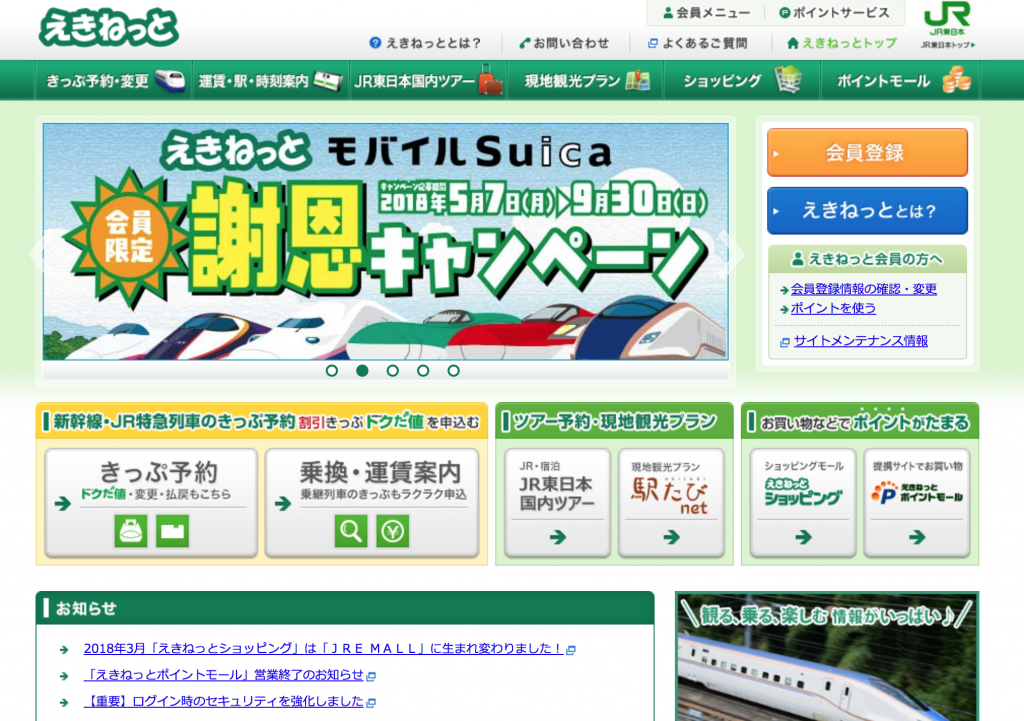Screen dimensions: 1024x721
Task: Select third carousel dot
Action: [x=392, y=370]
